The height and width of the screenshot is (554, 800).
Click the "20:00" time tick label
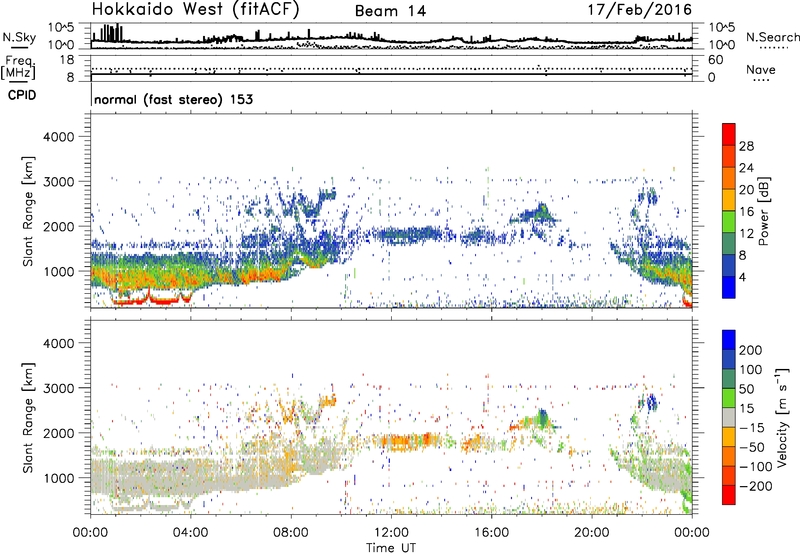point(592,533)
